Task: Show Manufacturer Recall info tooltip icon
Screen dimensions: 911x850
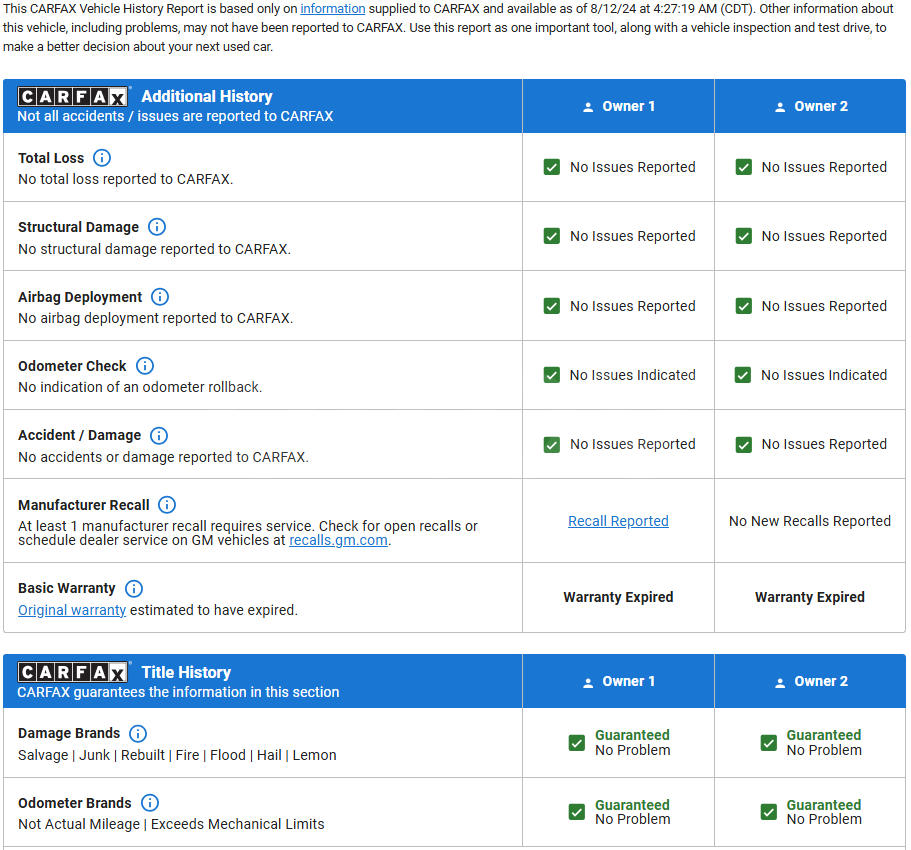Action: 167,505
